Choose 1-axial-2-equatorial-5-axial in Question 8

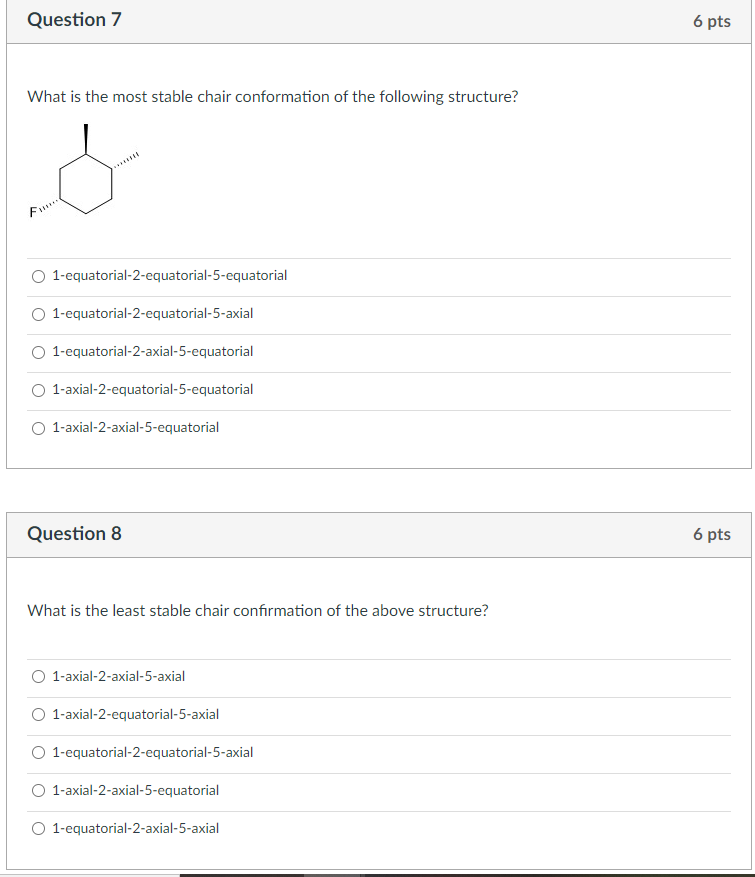(38, 714)
